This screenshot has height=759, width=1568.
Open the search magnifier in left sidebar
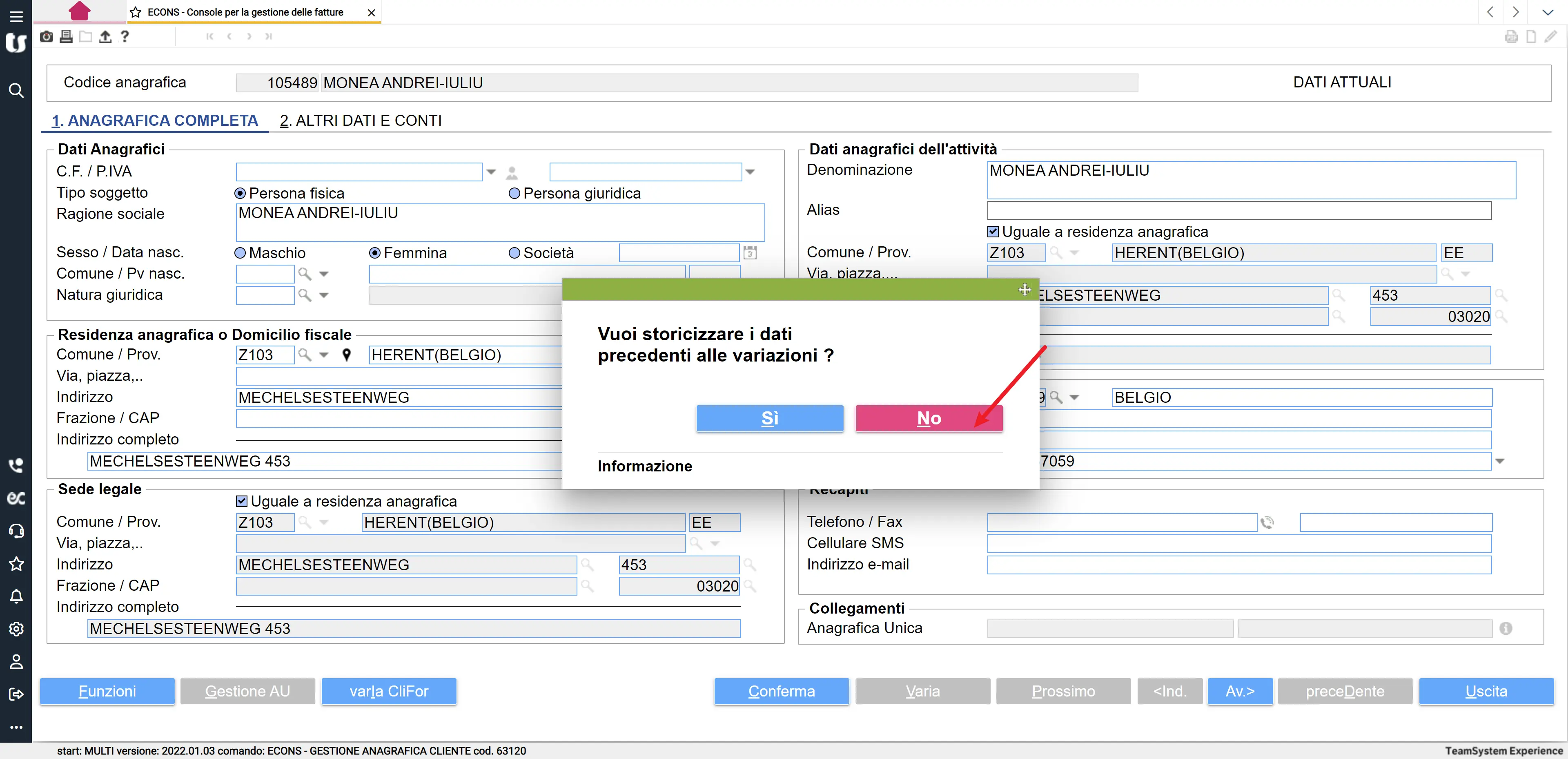coord(16,91)
